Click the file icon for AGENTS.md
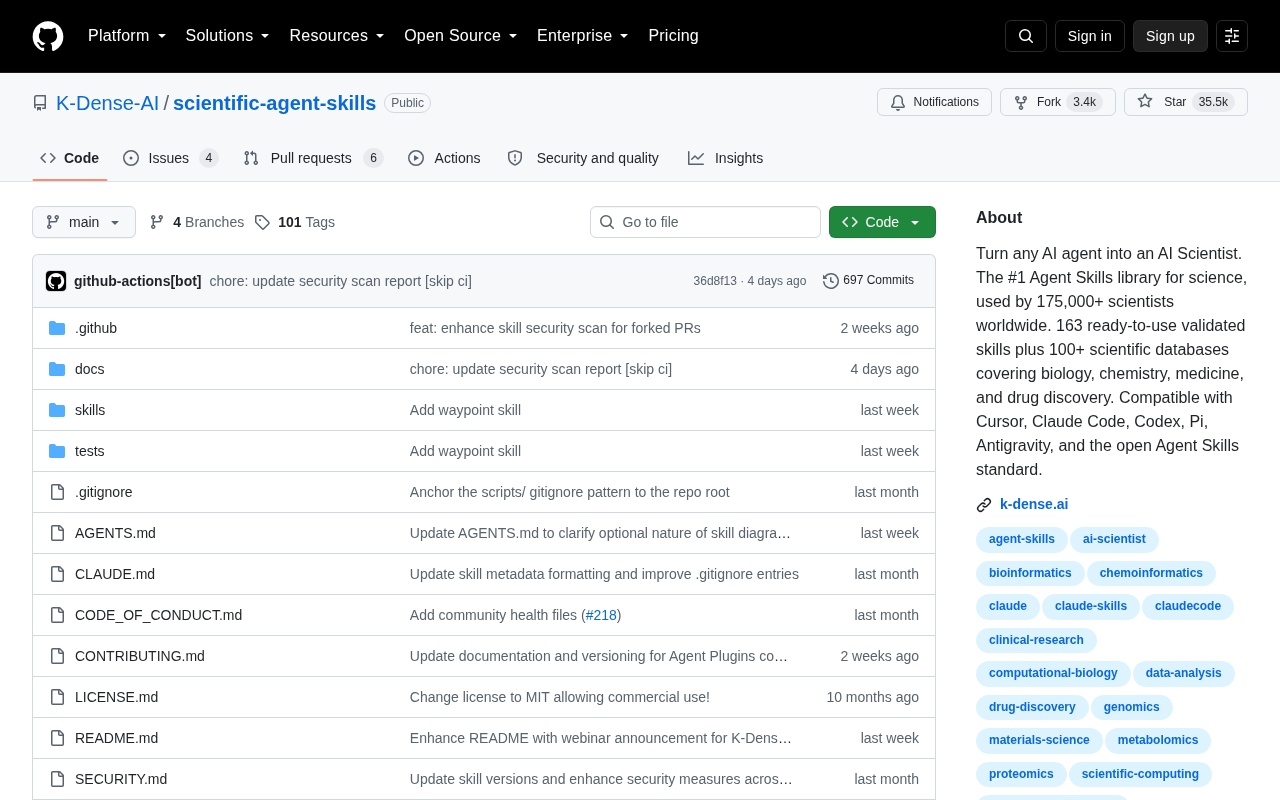Image resolution: width=1280 pixels, height=800 pixels. pos(57,533)
